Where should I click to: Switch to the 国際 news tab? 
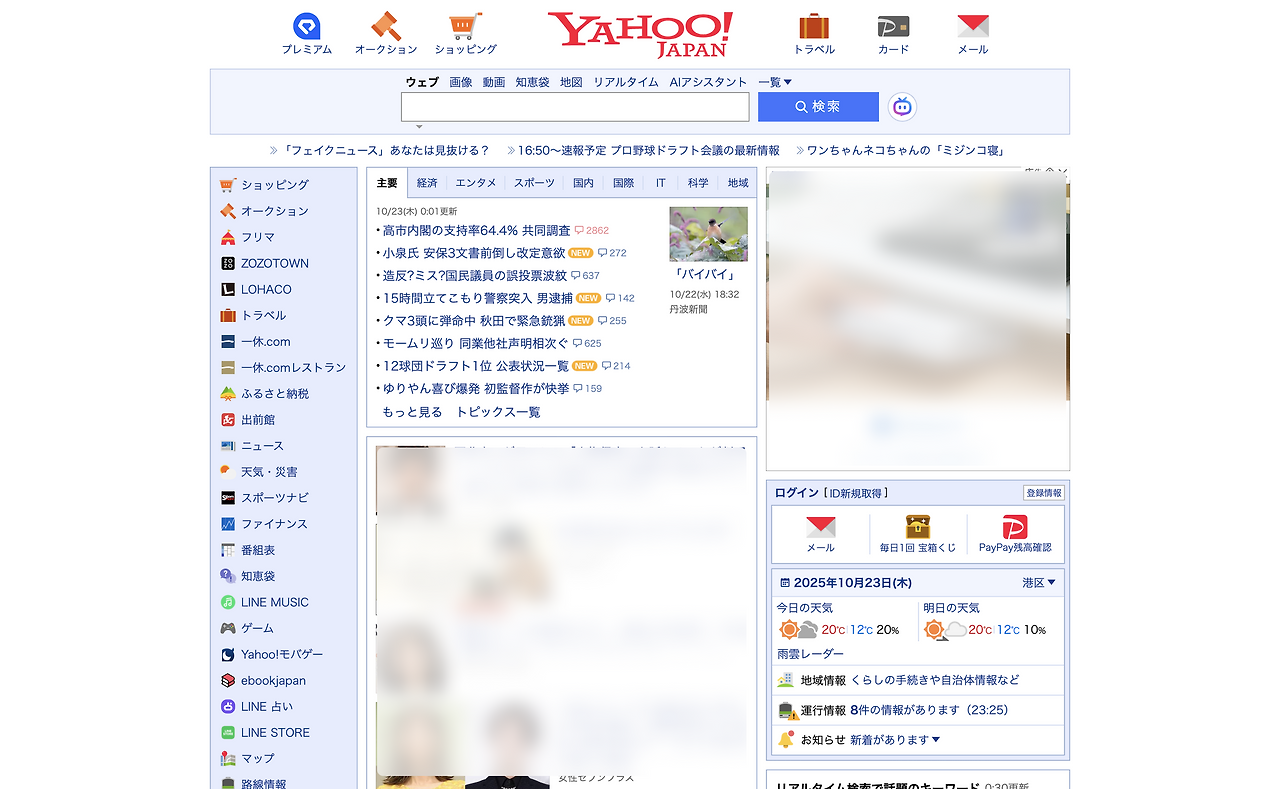[x=624, y=183]
